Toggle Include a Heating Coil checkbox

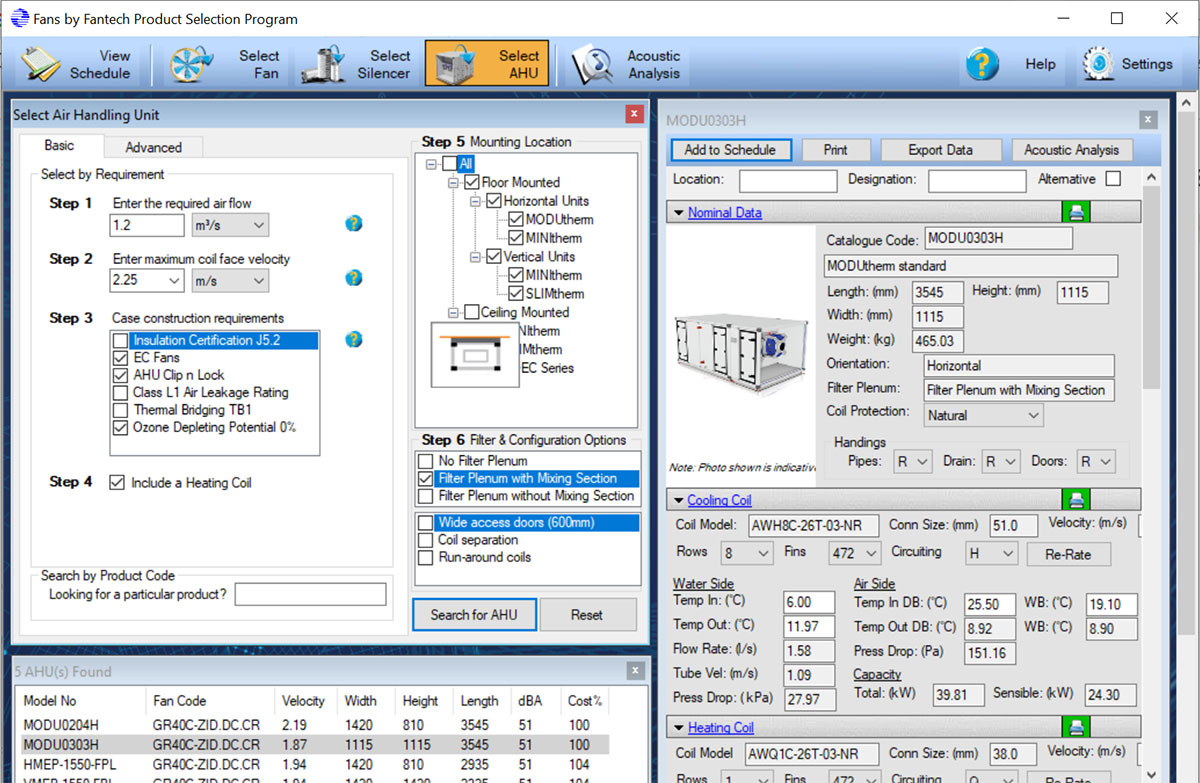pyautogui.click(x=117, y=482)
